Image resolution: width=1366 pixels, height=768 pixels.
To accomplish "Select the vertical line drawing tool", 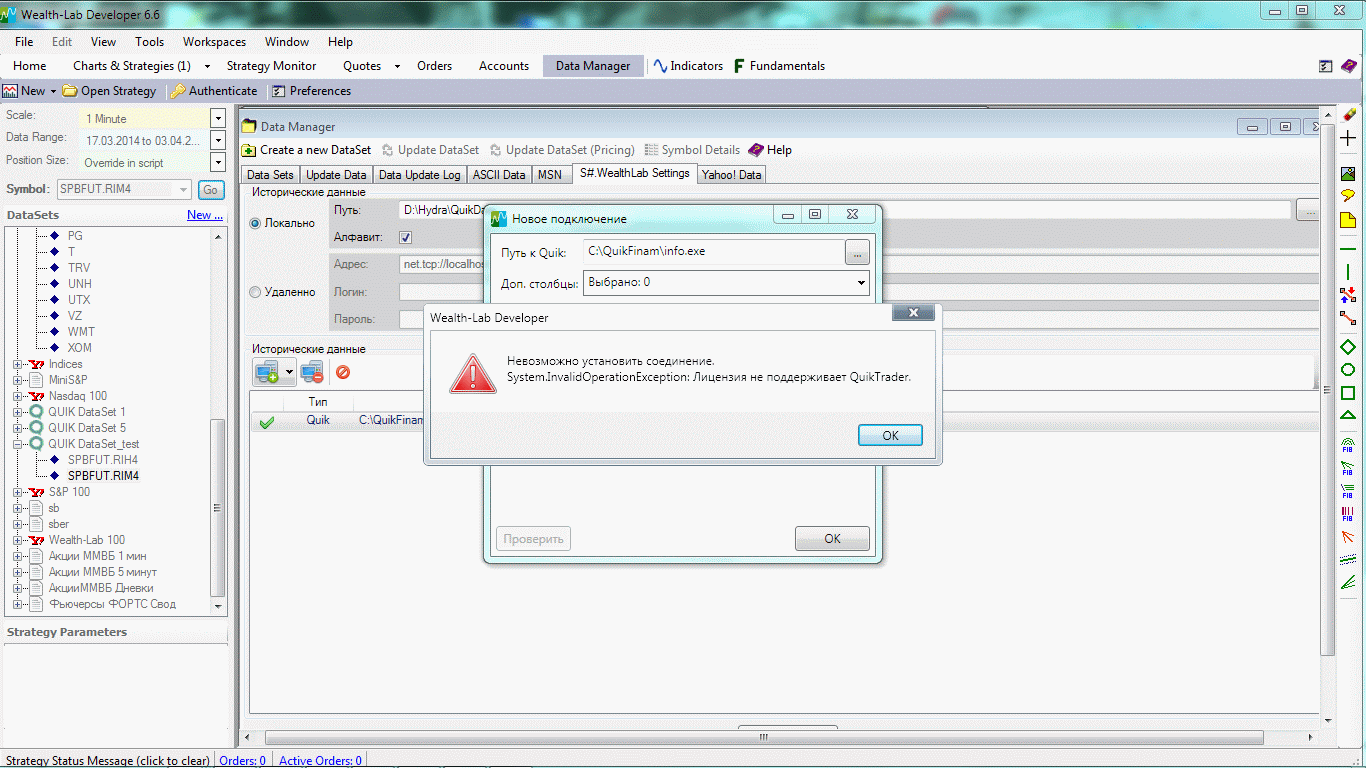I will pos(1348,272).
